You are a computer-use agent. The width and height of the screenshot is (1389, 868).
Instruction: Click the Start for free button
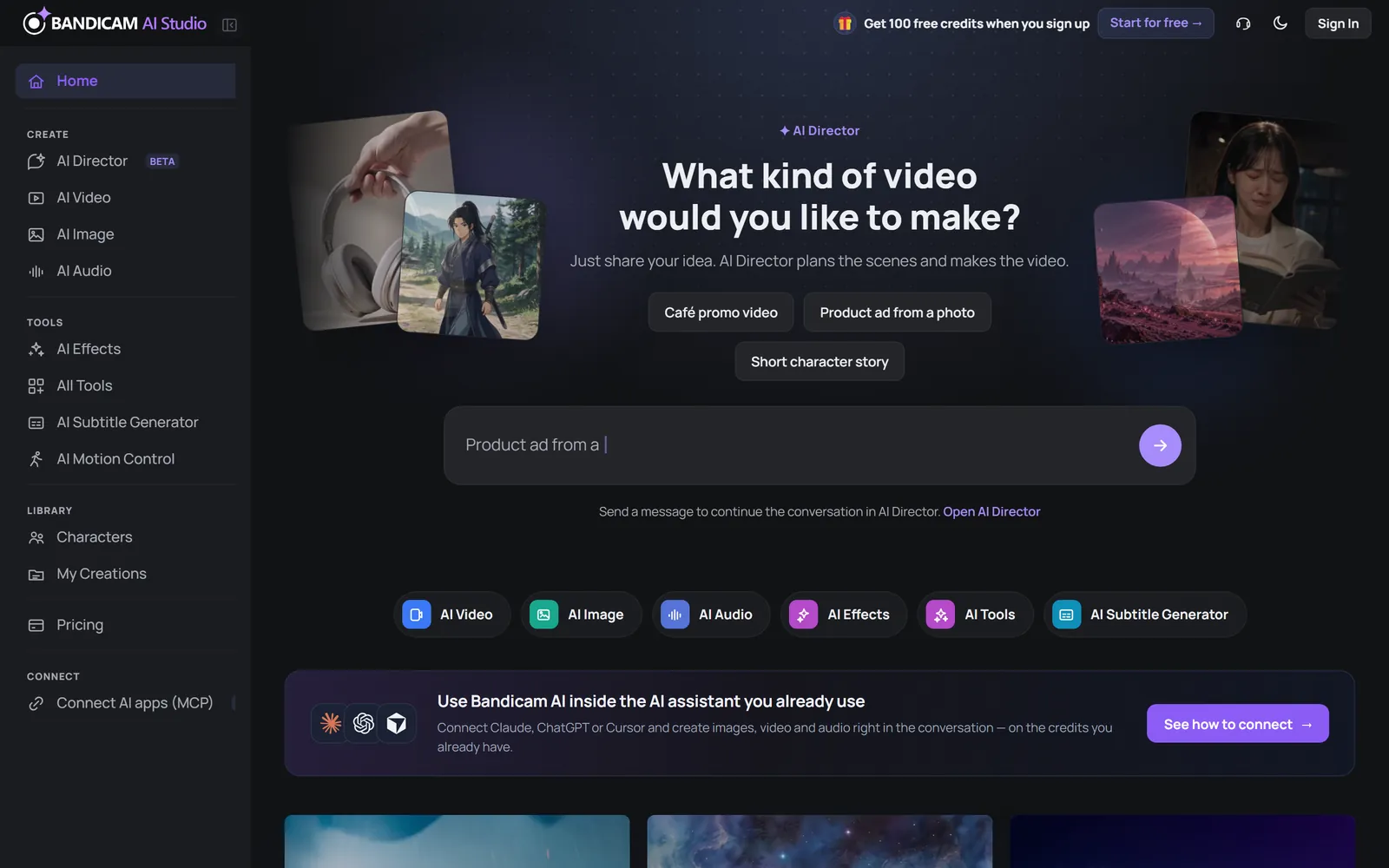[x=1155, y=23]
